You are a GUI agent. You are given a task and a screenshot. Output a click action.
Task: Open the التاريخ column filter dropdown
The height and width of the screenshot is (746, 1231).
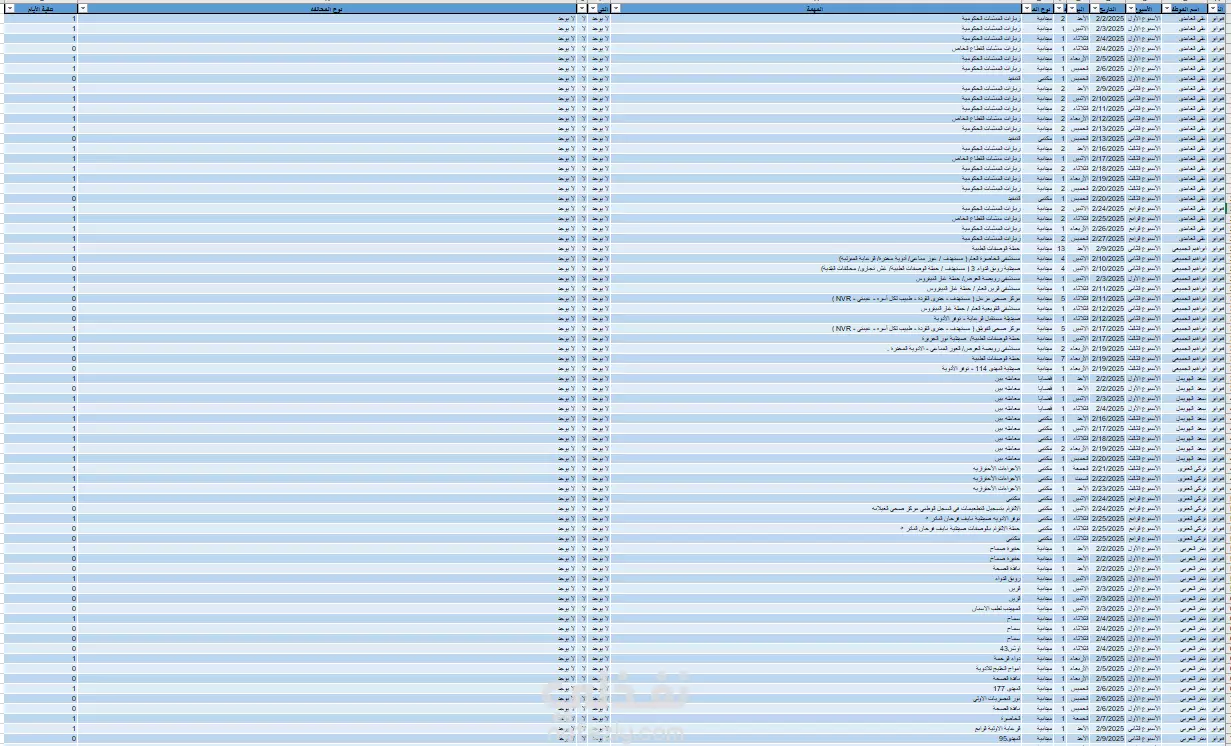tap(1095, 8)
